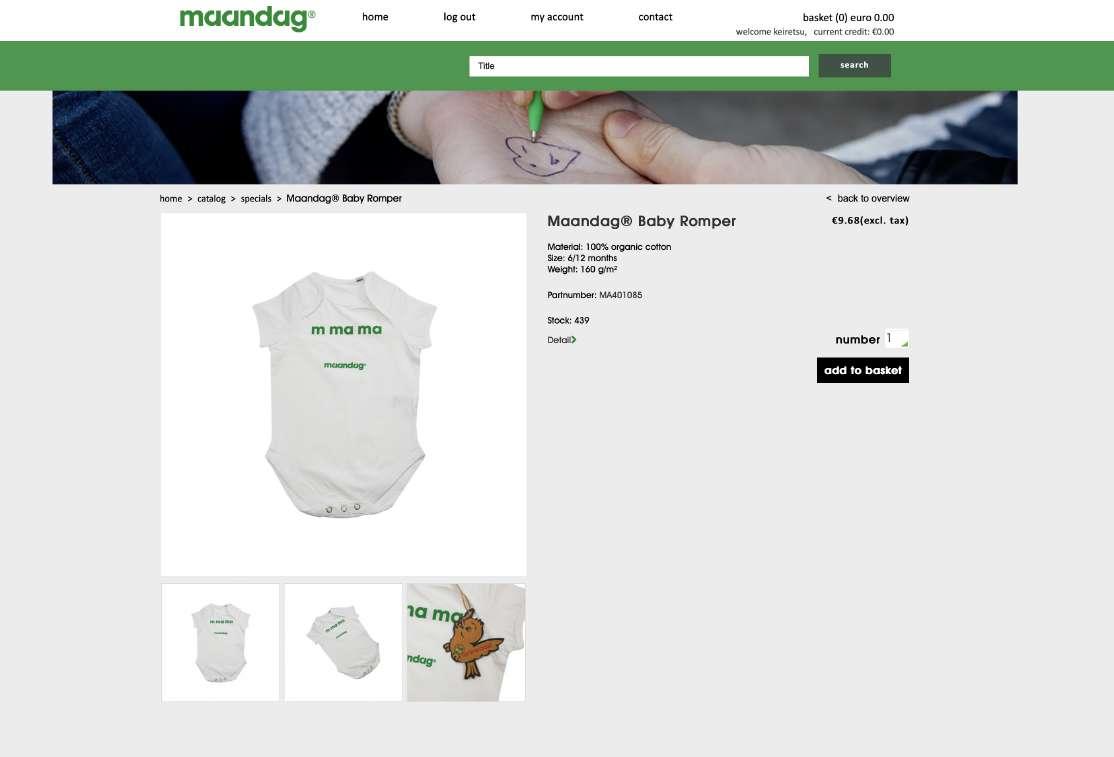Add the romper to basket
Viewport: 1114px width, 757px height.
(862, 370)
